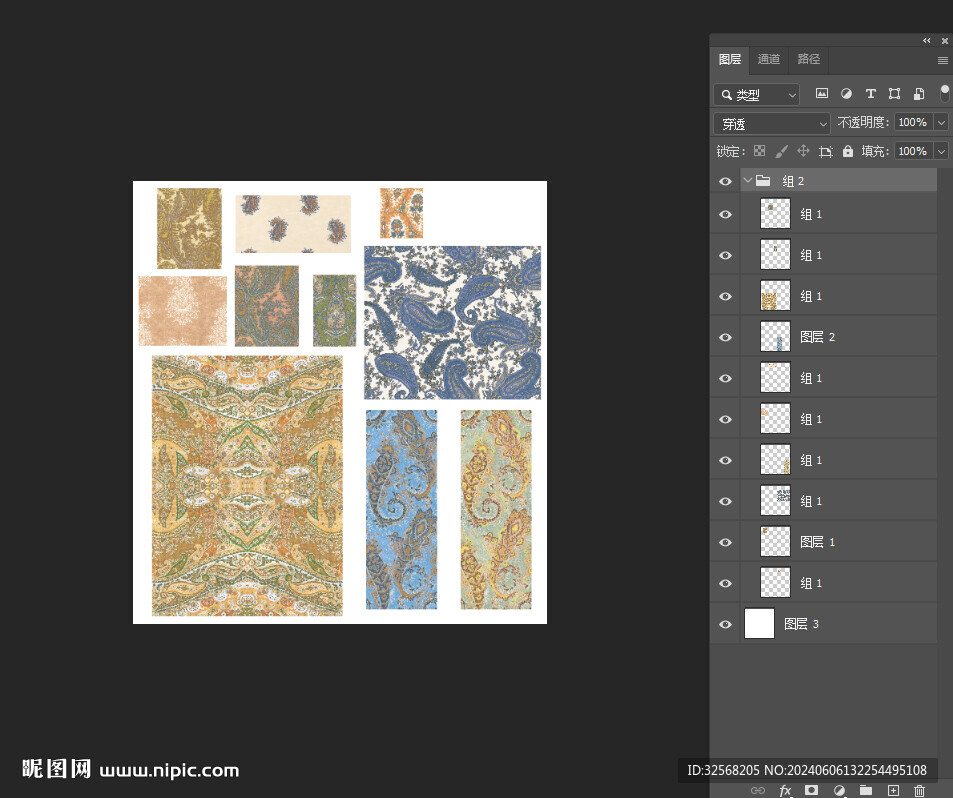Image resolution: width=953 pixels, height=798 pixels.
Task: Lock layer position move icon
Action: click(803, 151)
